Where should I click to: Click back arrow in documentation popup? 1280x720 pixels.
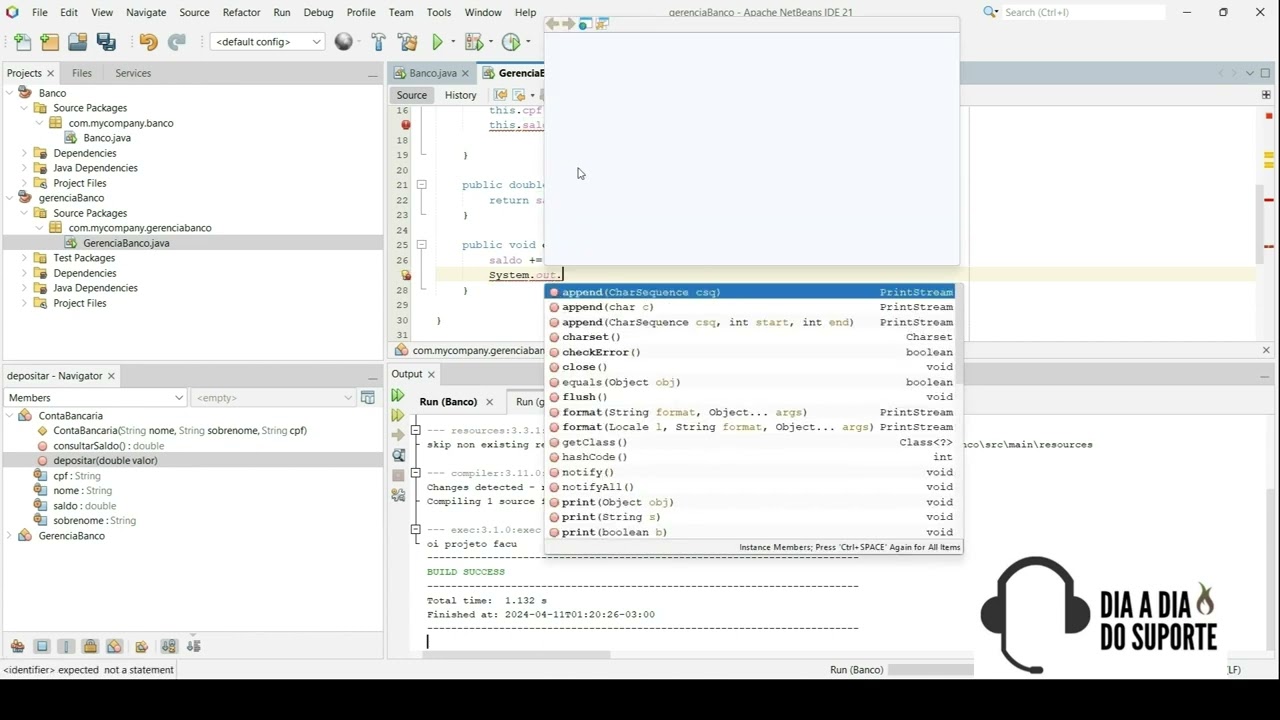(552, 23)
